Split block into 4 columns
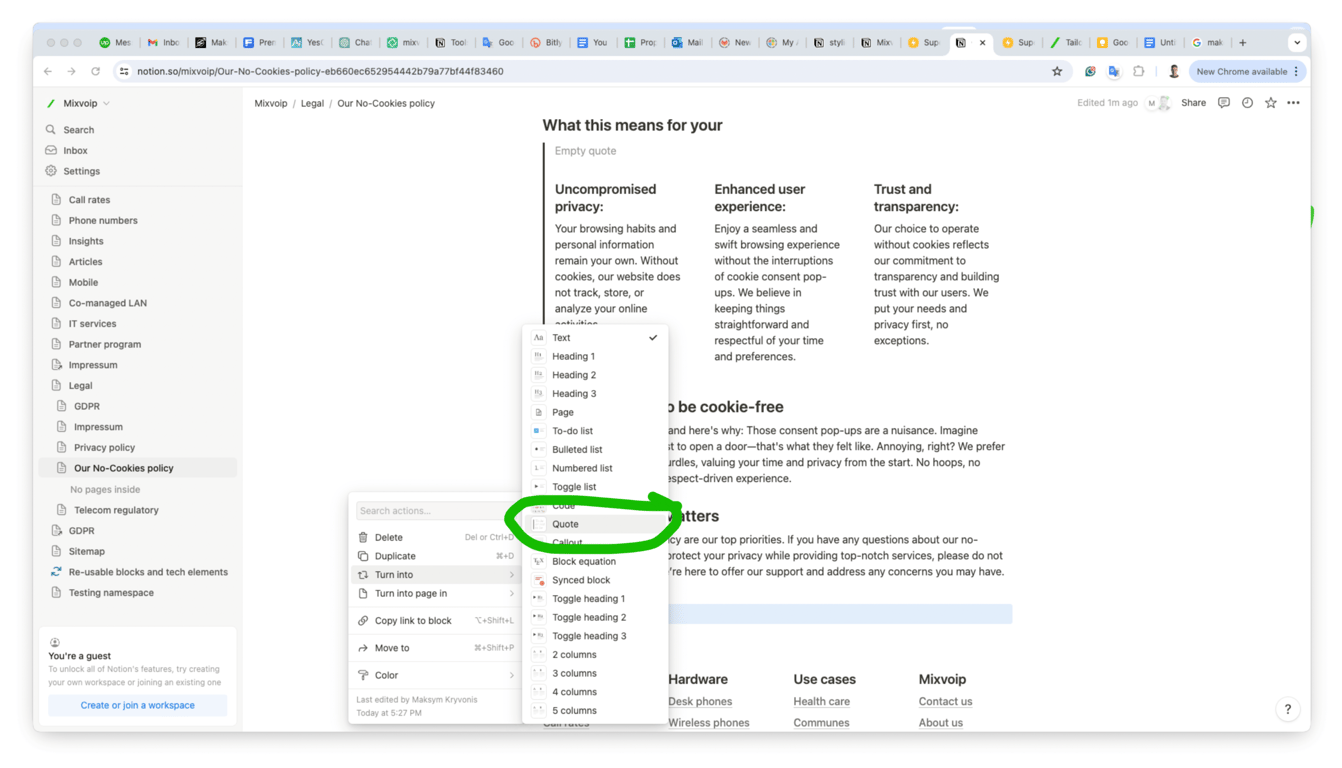This screenshot has width=1342, height=768. [x=595, y=692]
